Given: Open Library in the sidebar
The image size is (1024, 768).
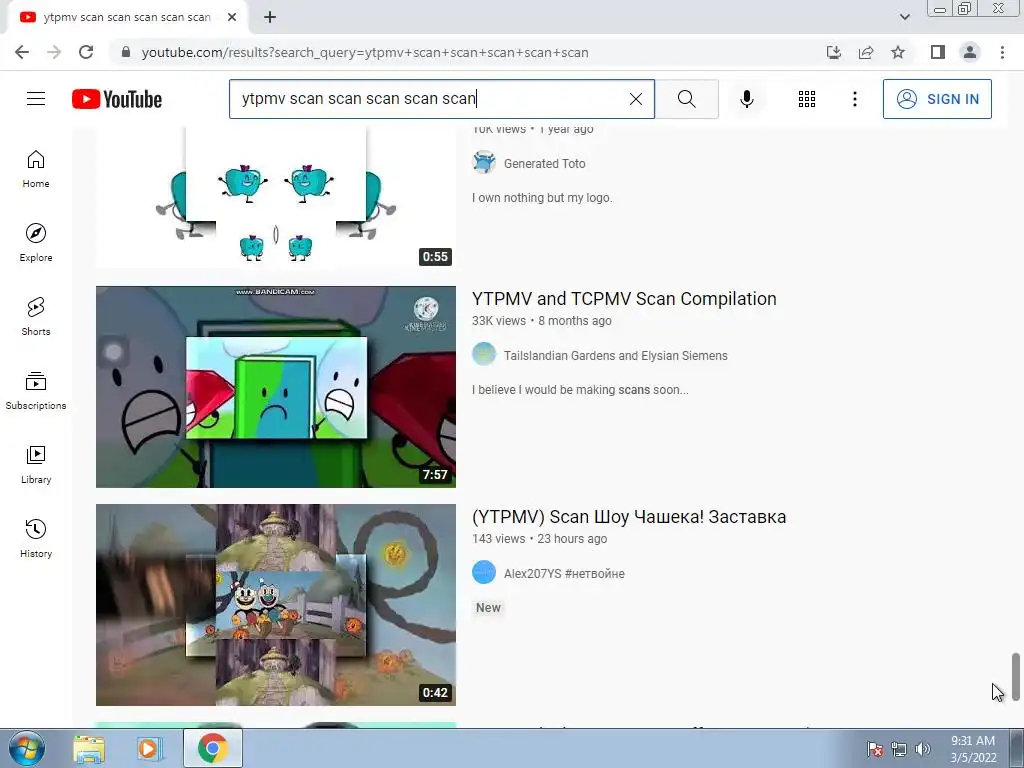Looking at the screenshot, I should tap(36, 464).
